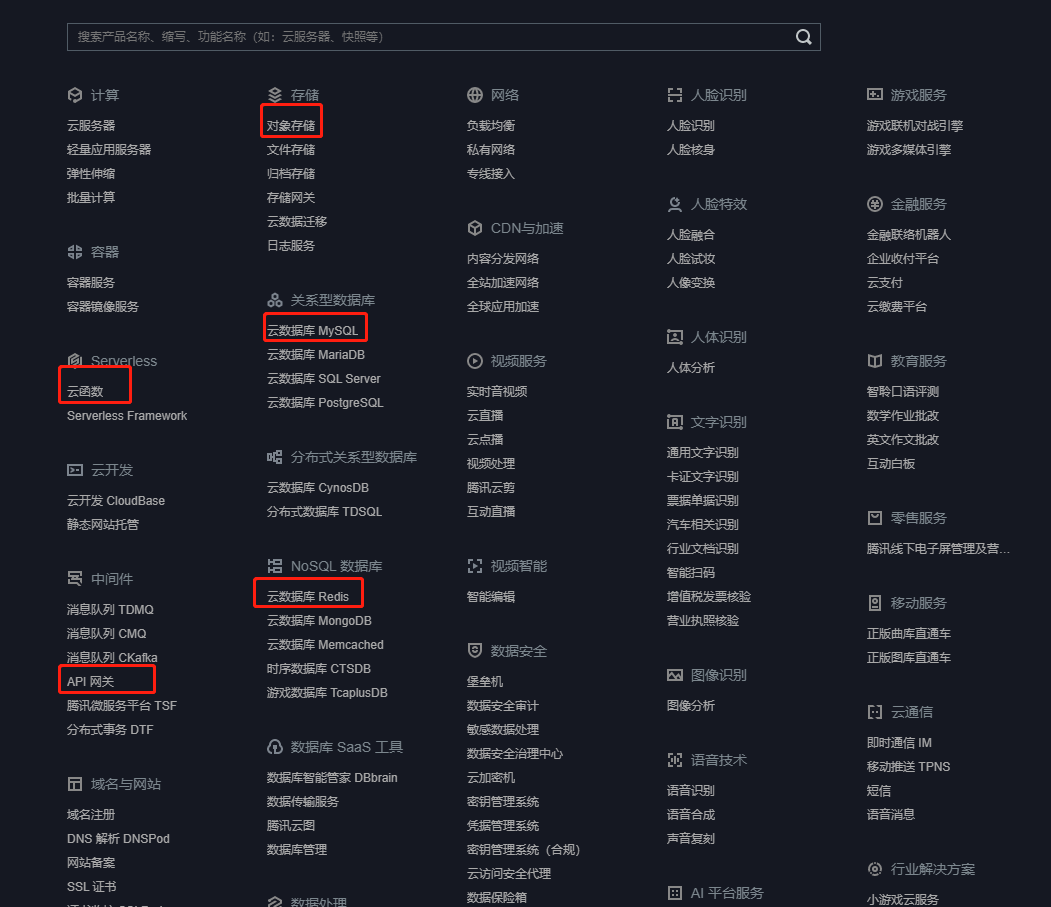The image size is (1051, 907).
Task: Click the 数据安全 category icon
Action: 476,650
